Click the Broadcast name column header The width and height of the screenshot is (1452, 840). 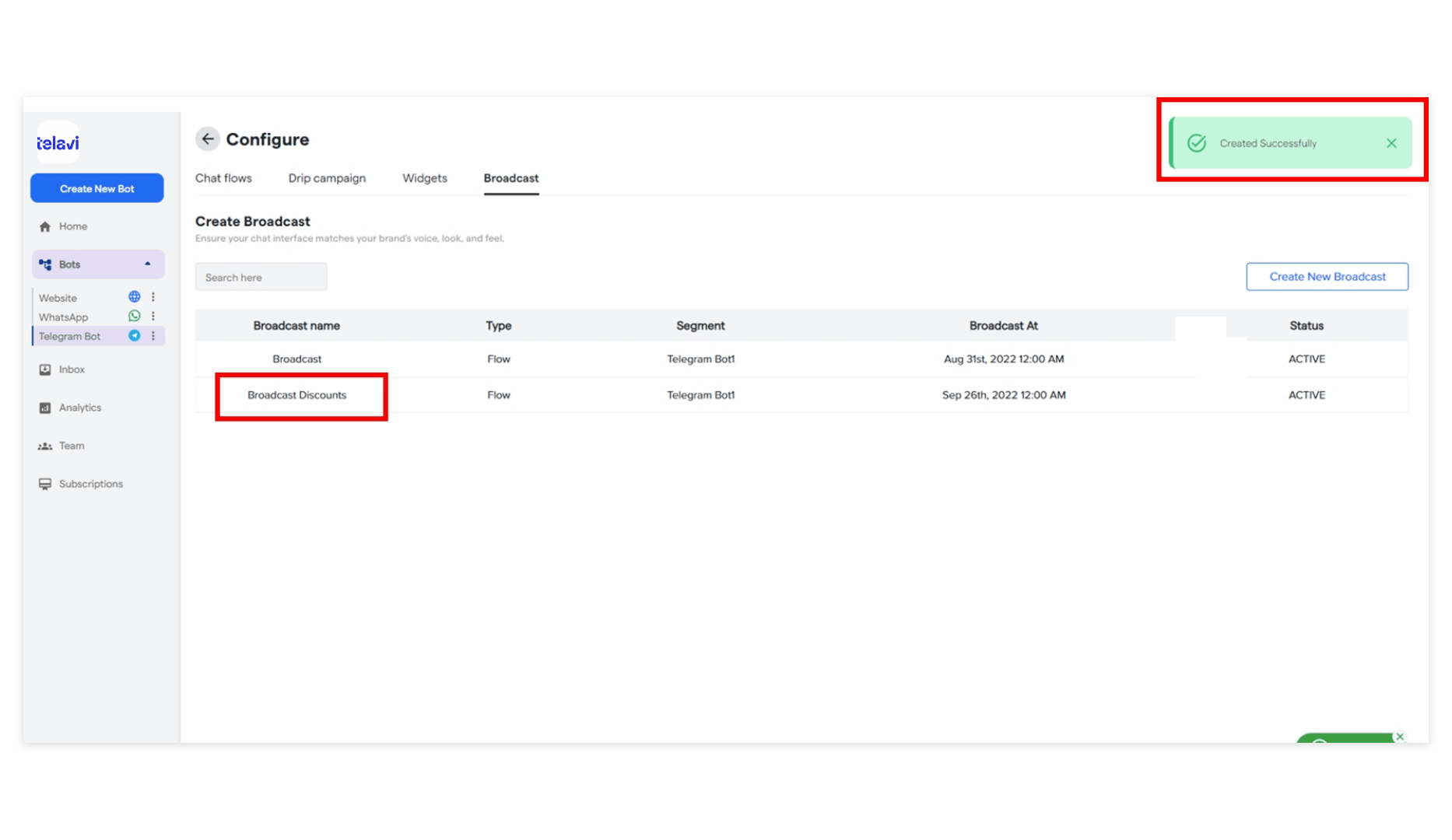[296, 326]
